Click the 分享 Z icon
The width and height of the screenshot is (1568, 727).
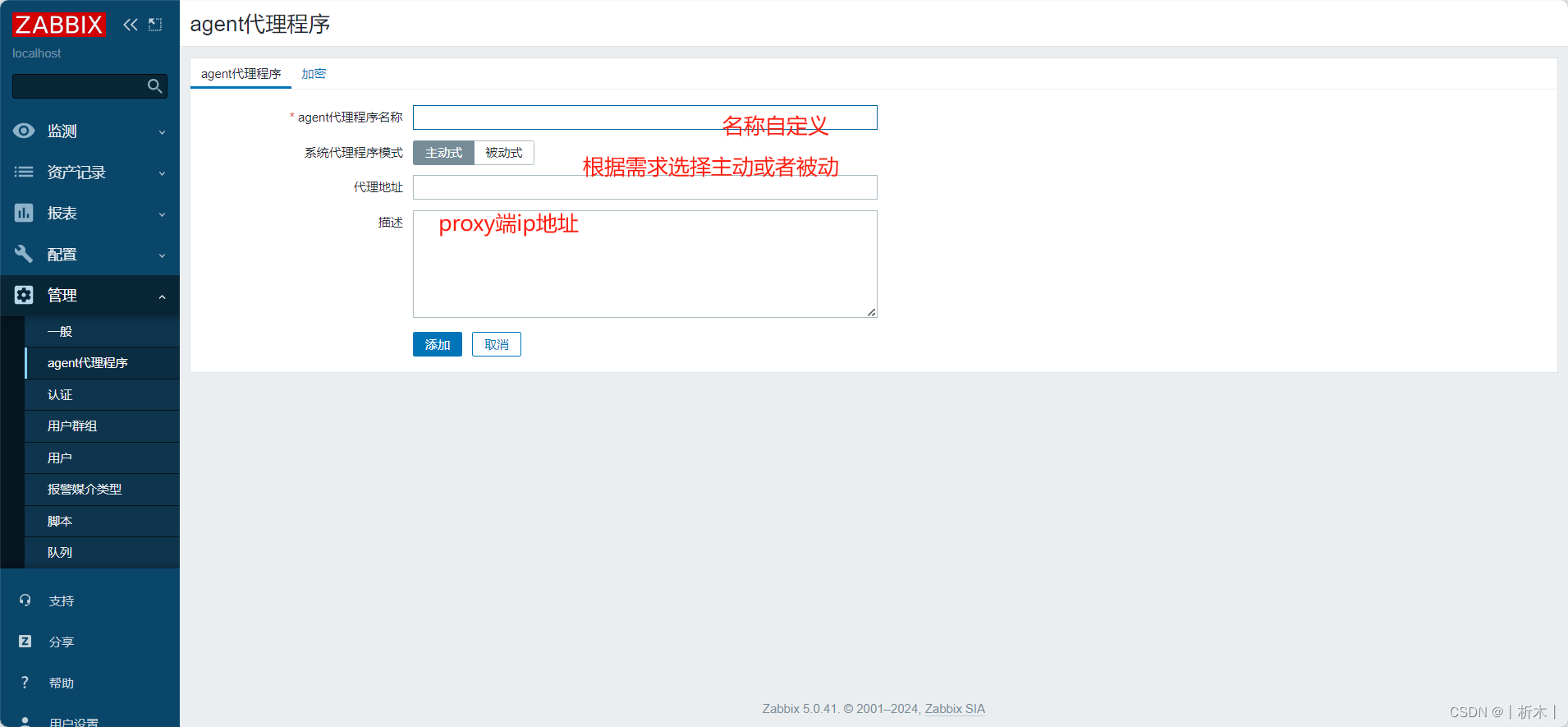[x=25, y=642]
